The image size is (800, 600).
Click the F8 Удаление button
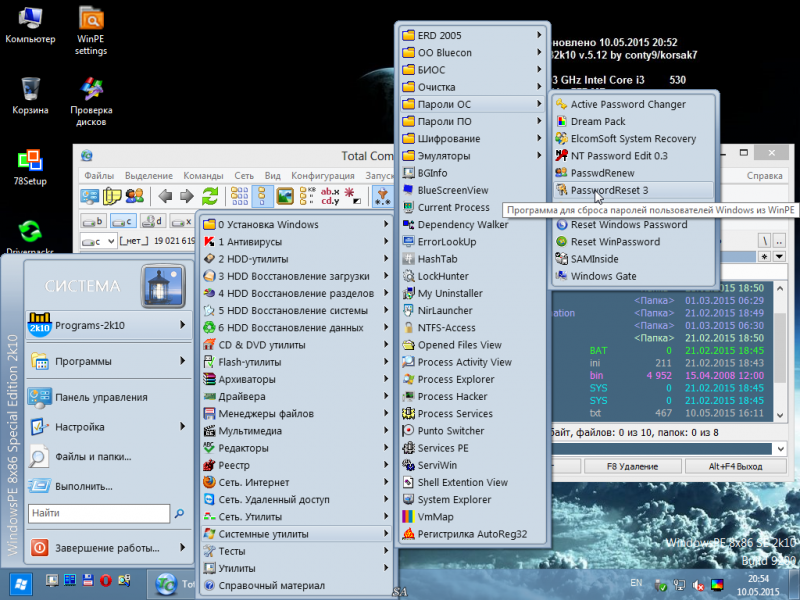(x=632, y=466)
